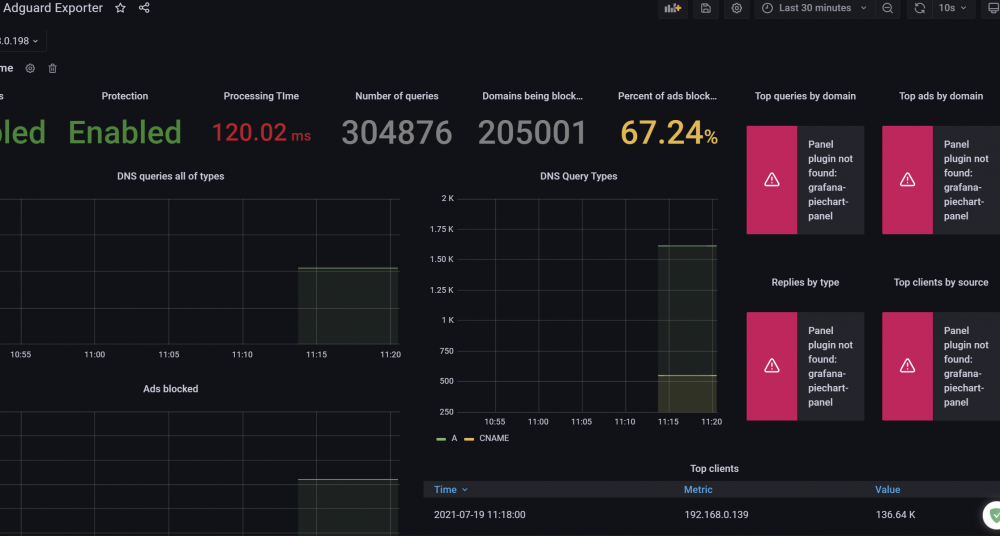
Task: Zoom out the time range
Action: [887, 8]
